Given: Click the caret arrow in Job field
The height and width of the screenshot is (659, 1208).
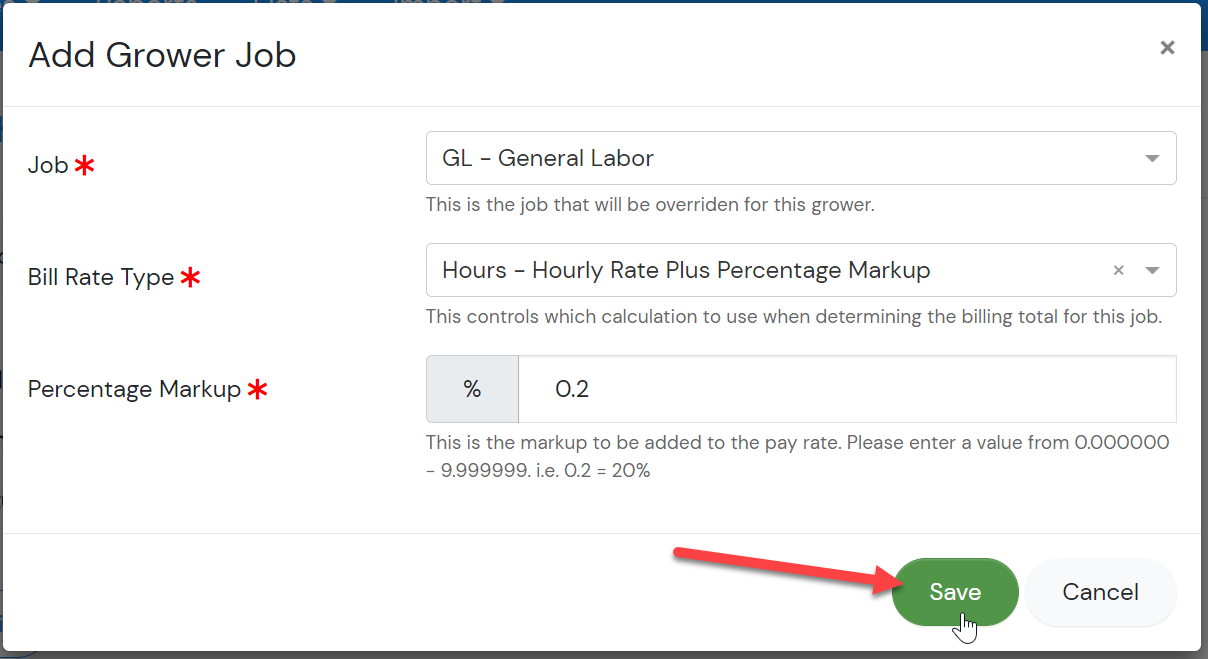Looking at the screenshot, I should click(x=1152, y=159).
